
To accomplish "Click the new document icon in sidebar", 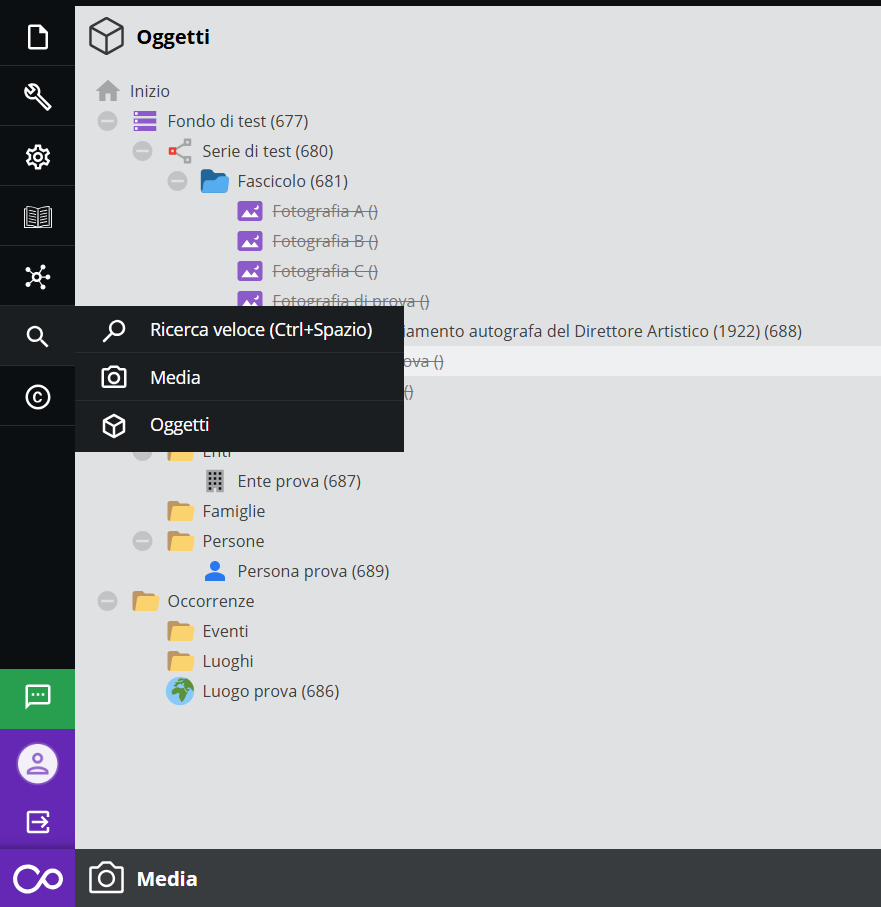I will [37, 38].
